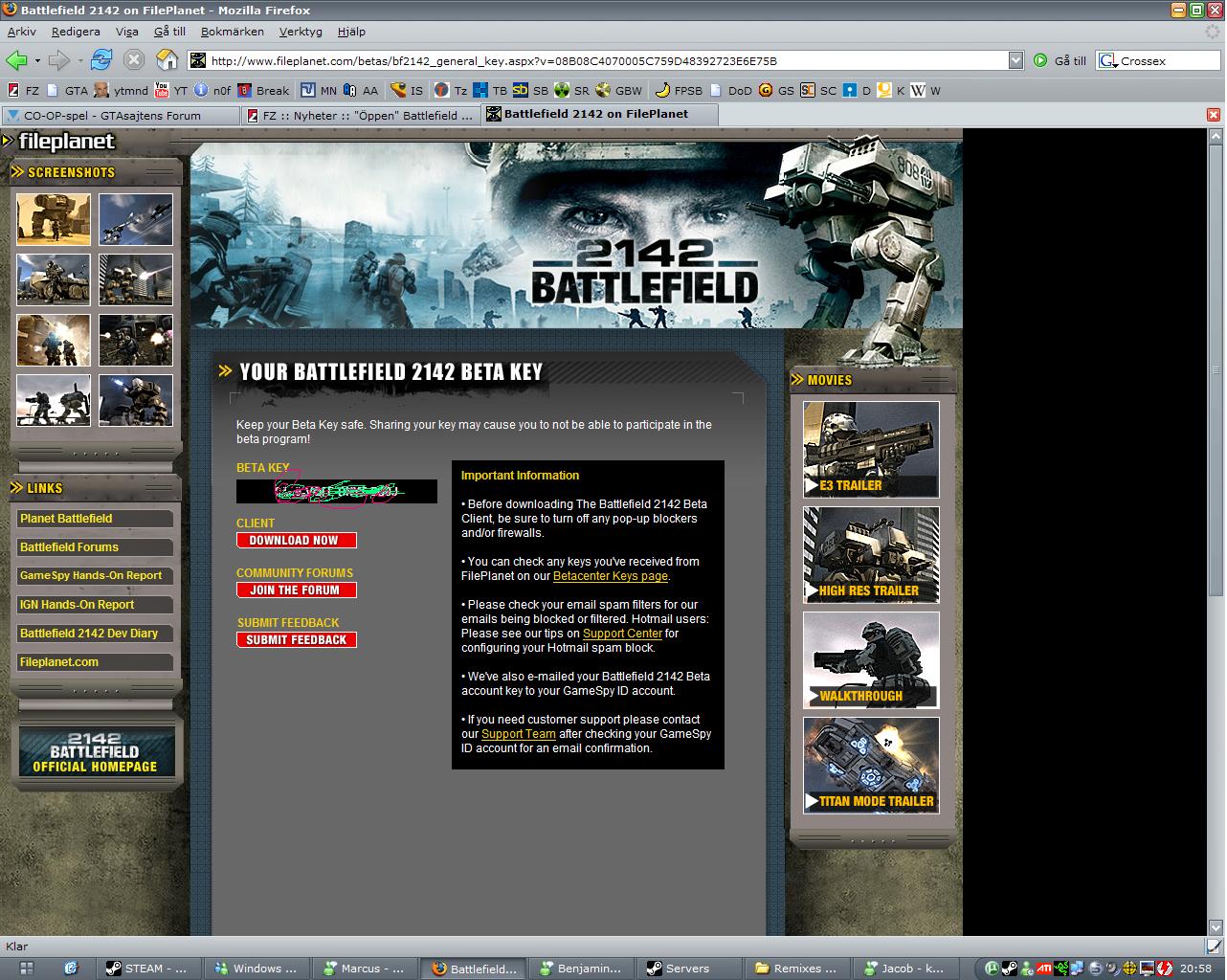This screenshot has width=1227, height=980.
Task: Open the GTA bookmark
Action: [x=67, y=91]
